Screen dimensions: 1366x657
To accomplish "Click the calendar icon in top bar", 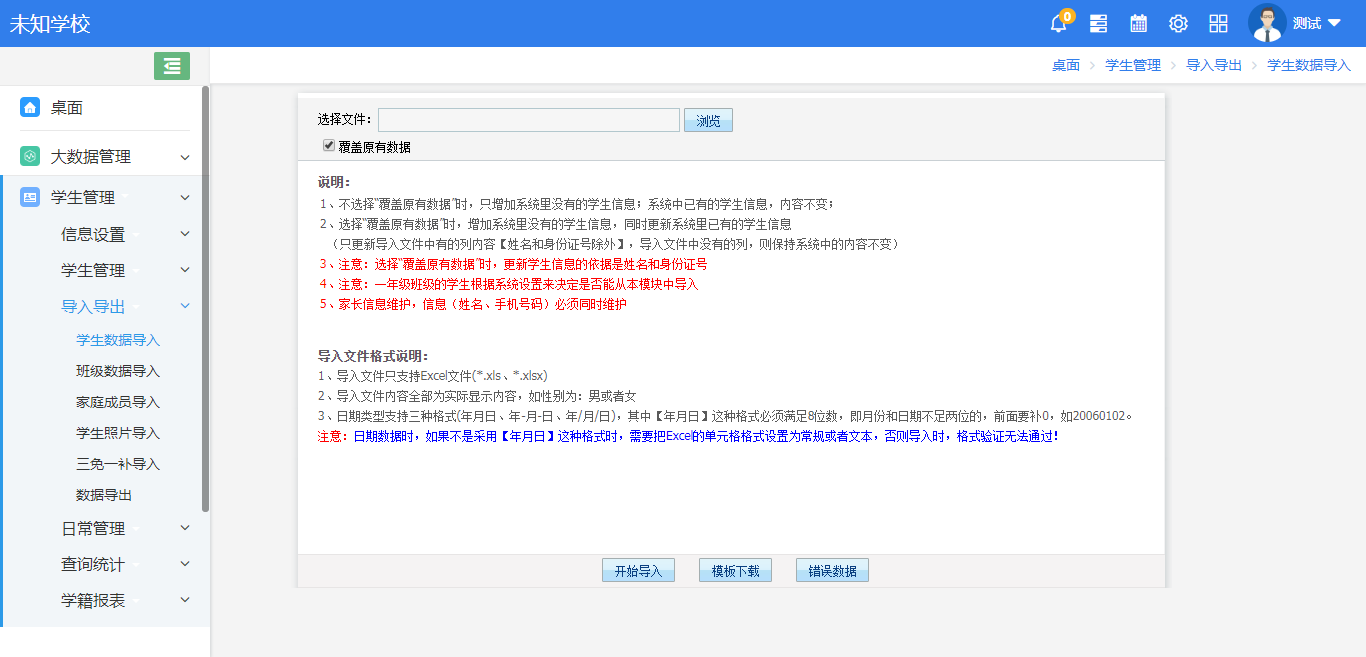I will coord(1138,22).
